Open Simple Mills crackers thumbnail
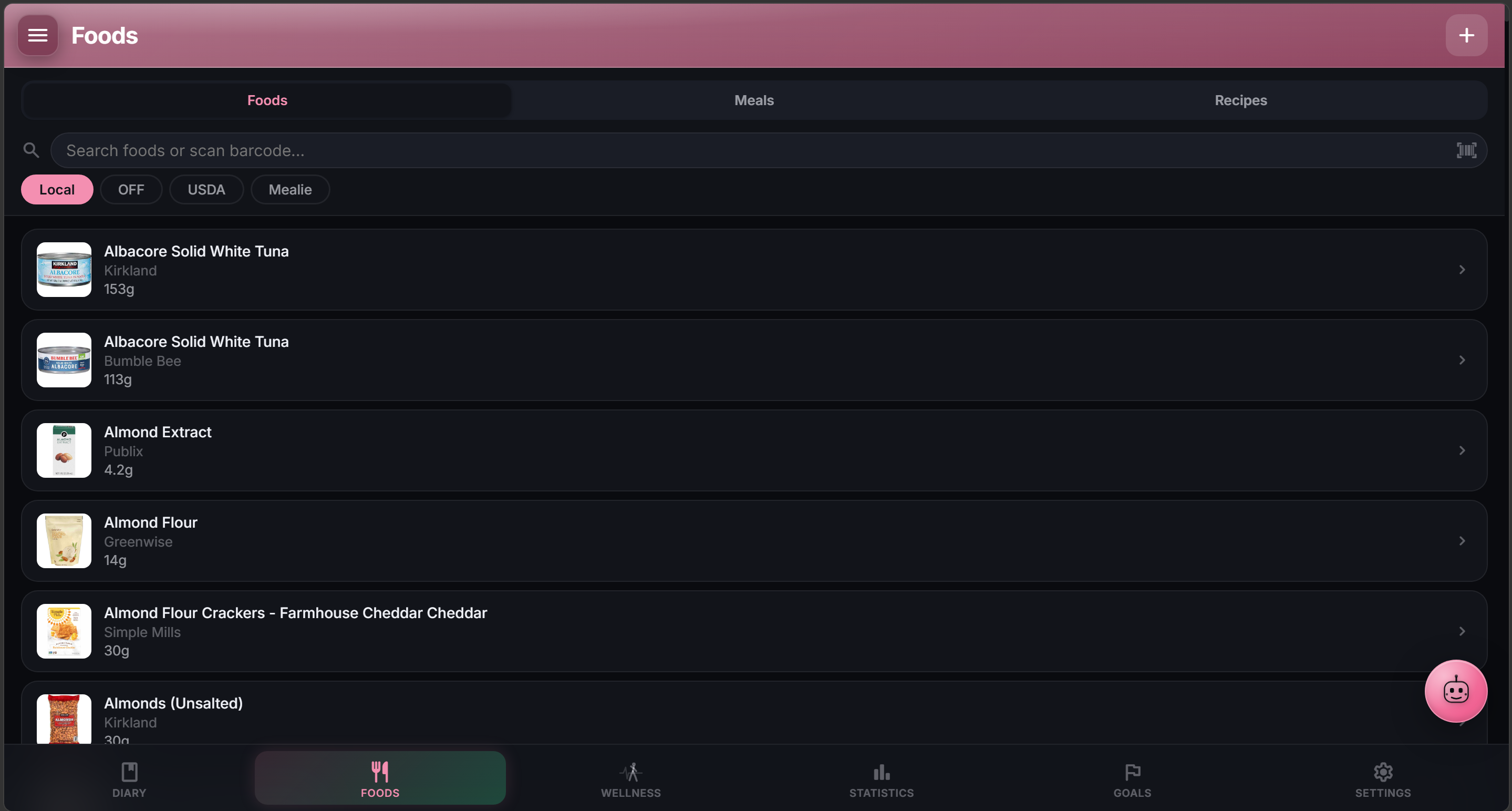This screenshot has height=811, width=1512. 64,631
